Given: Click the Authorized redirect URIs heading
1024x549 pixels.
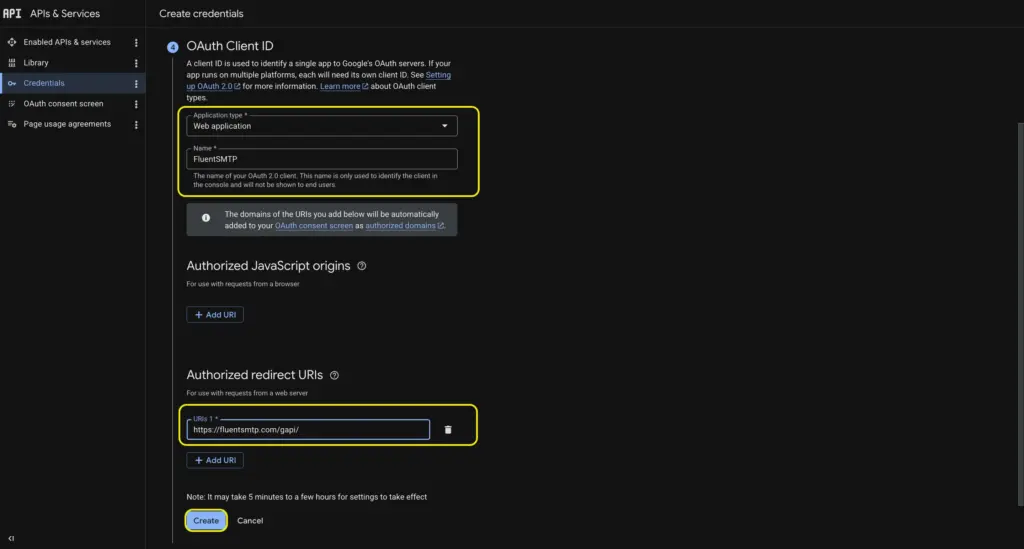Looking at the screenshot, I should coord(255,375).
